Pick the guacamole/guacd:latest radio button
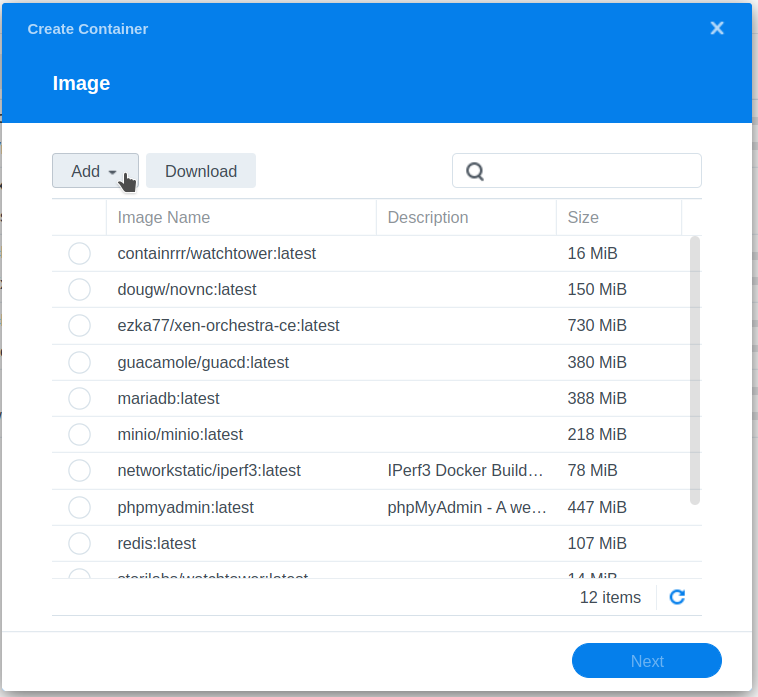The height and width of the screenshot is (697, 758). (x=79, y=362)
